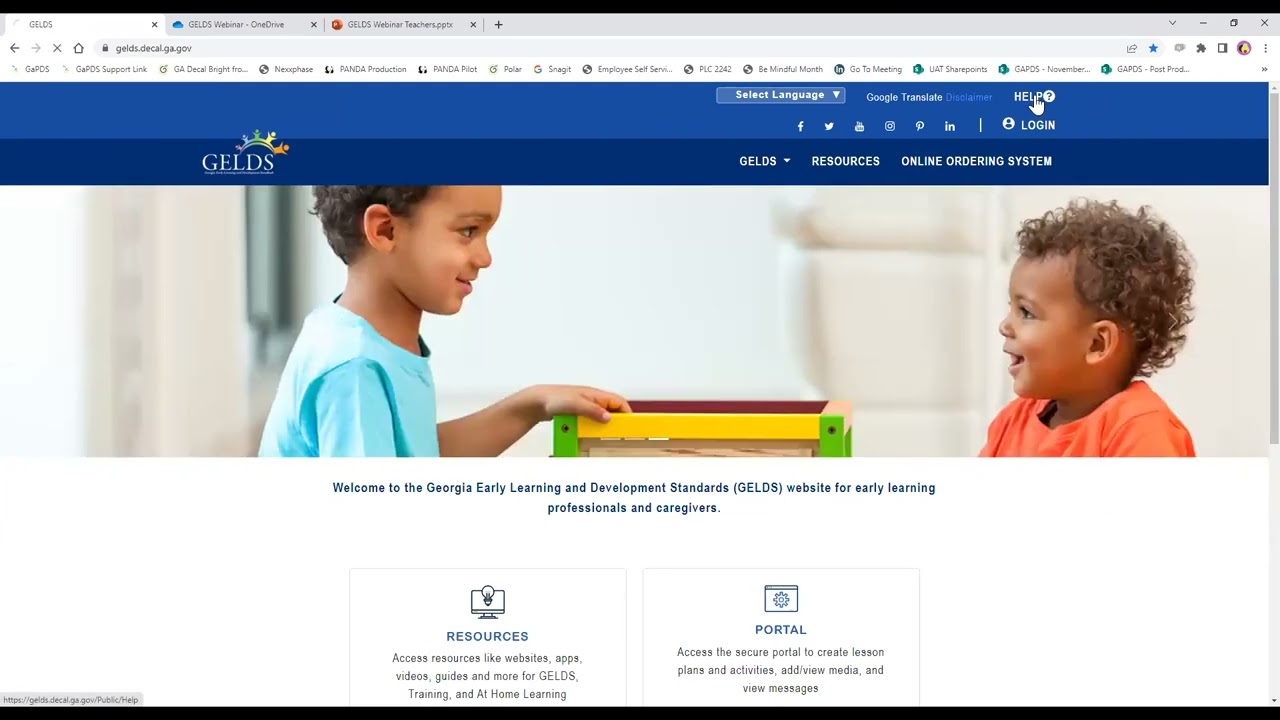
Task: Open the Be Mindful Month bookmark
Action: 783,69
